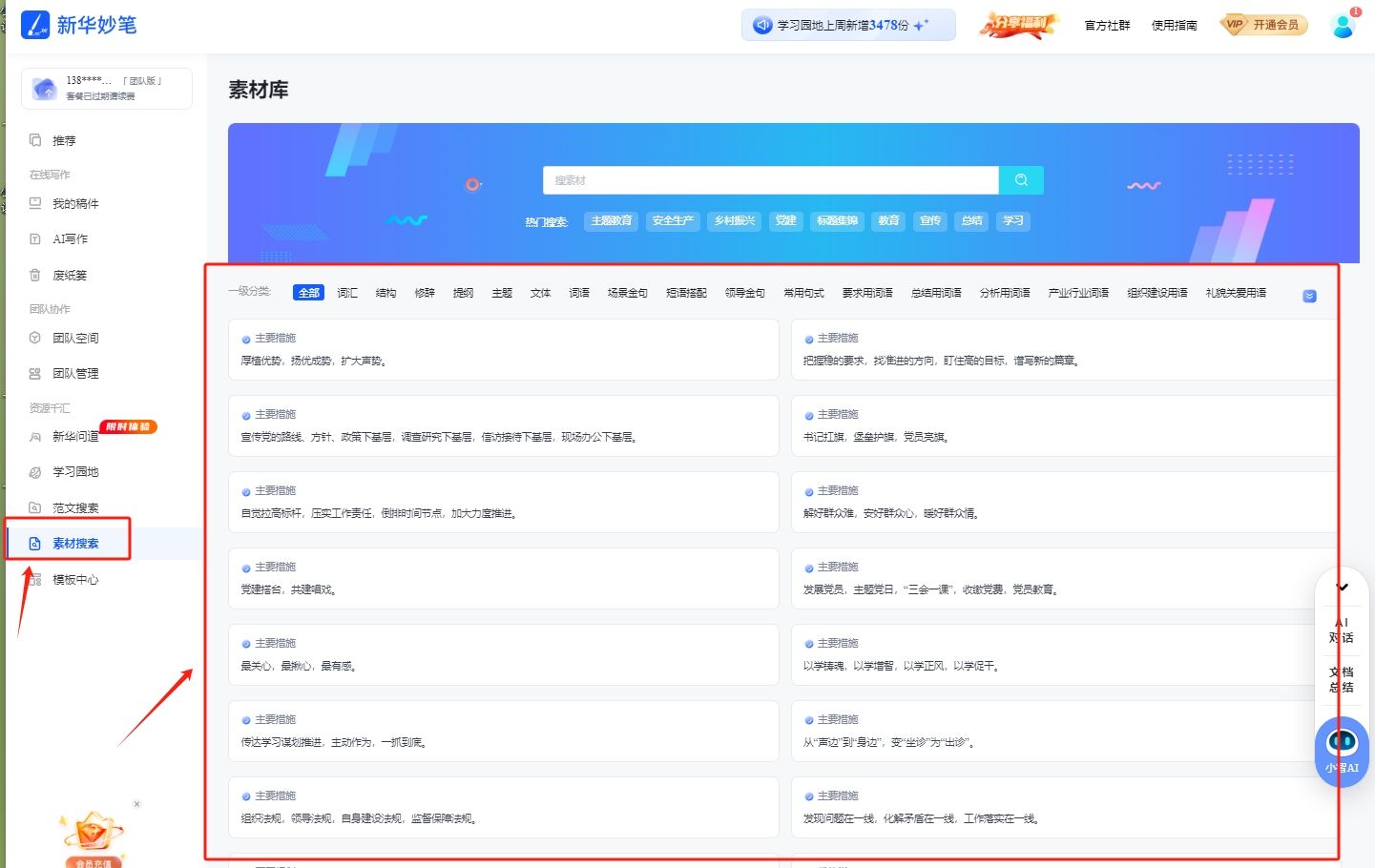Click the 推荐 sidebar icon
Screen dimensions: 1375x868
click(x=35, y=140)
